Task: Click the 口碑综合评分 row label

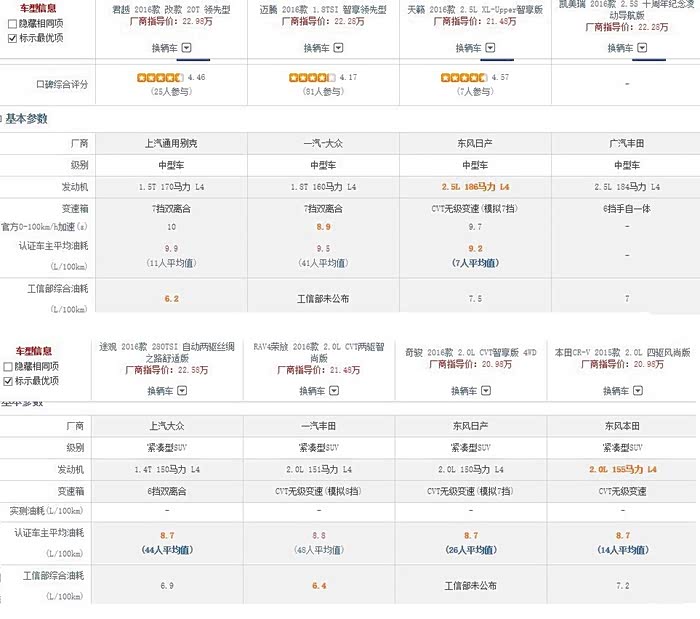Action: (62, 84)
